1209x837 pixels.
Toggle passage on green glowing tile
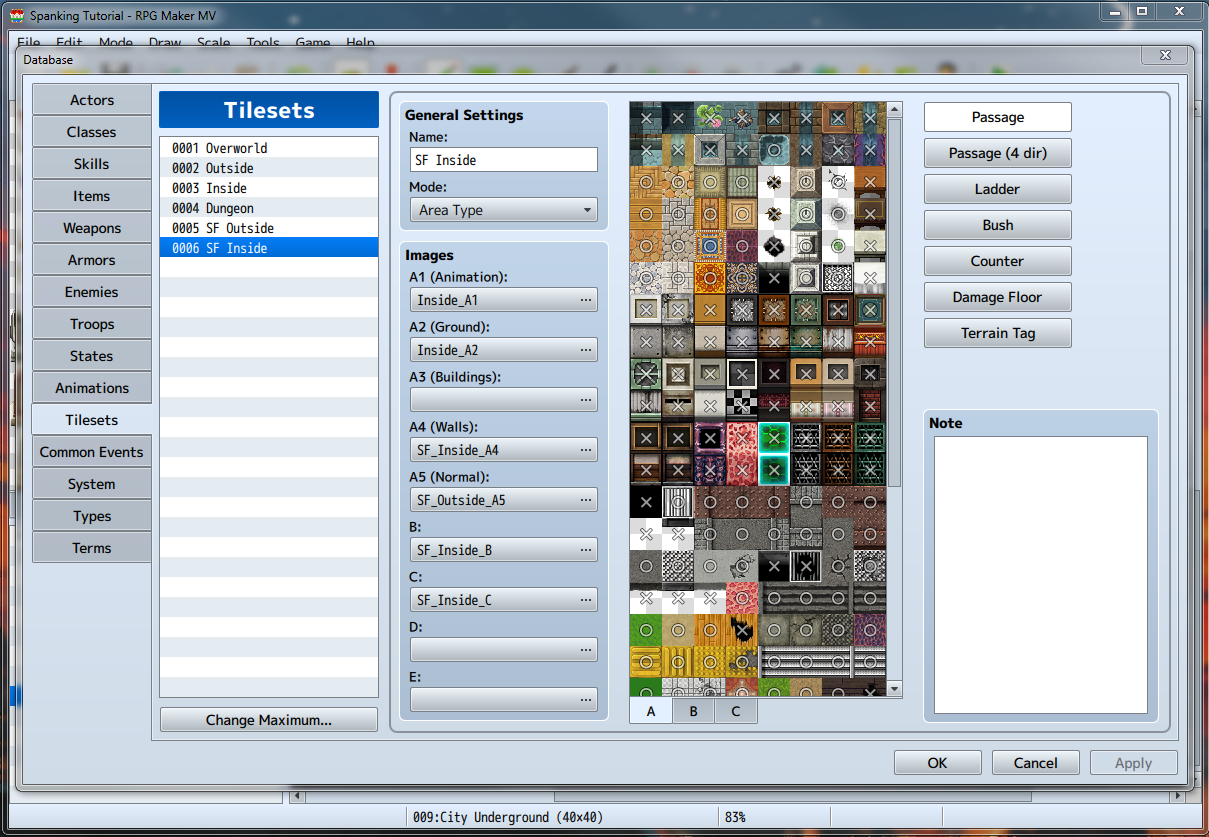[x=774, y=438]
